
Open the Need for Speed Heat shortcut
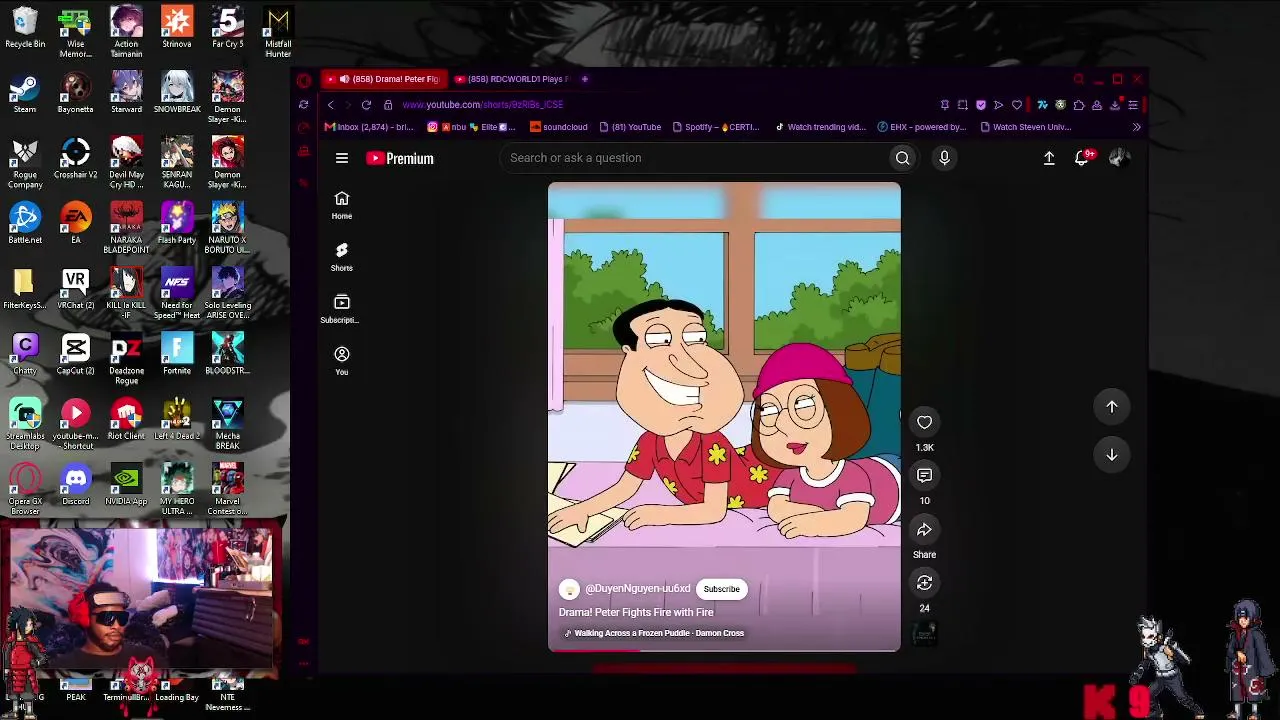177,293
